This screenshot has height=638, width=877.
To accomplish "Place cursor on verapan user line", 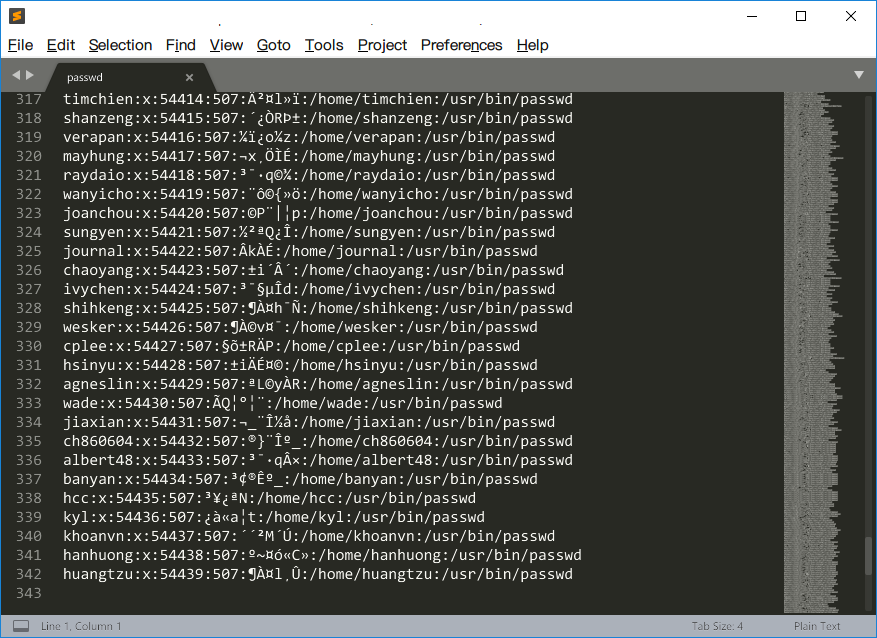I will (309, 137).
